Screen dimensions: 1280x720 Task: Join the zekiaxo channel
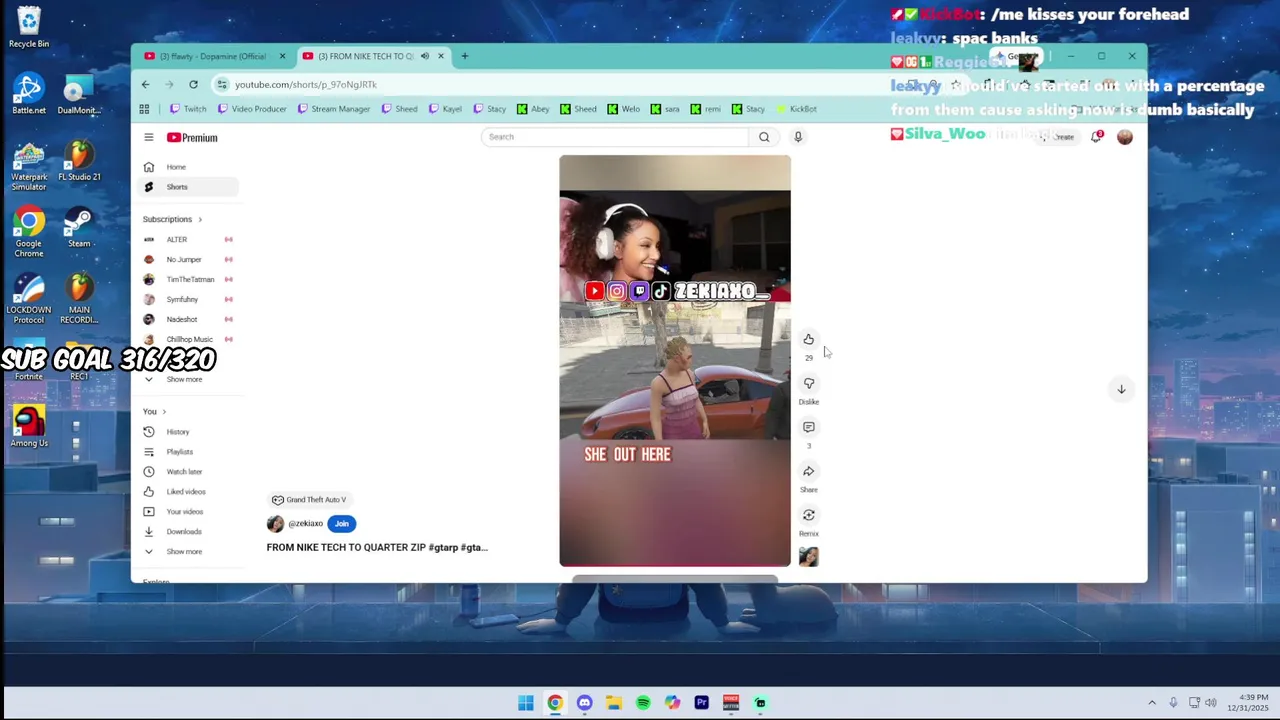coord(341,523)
